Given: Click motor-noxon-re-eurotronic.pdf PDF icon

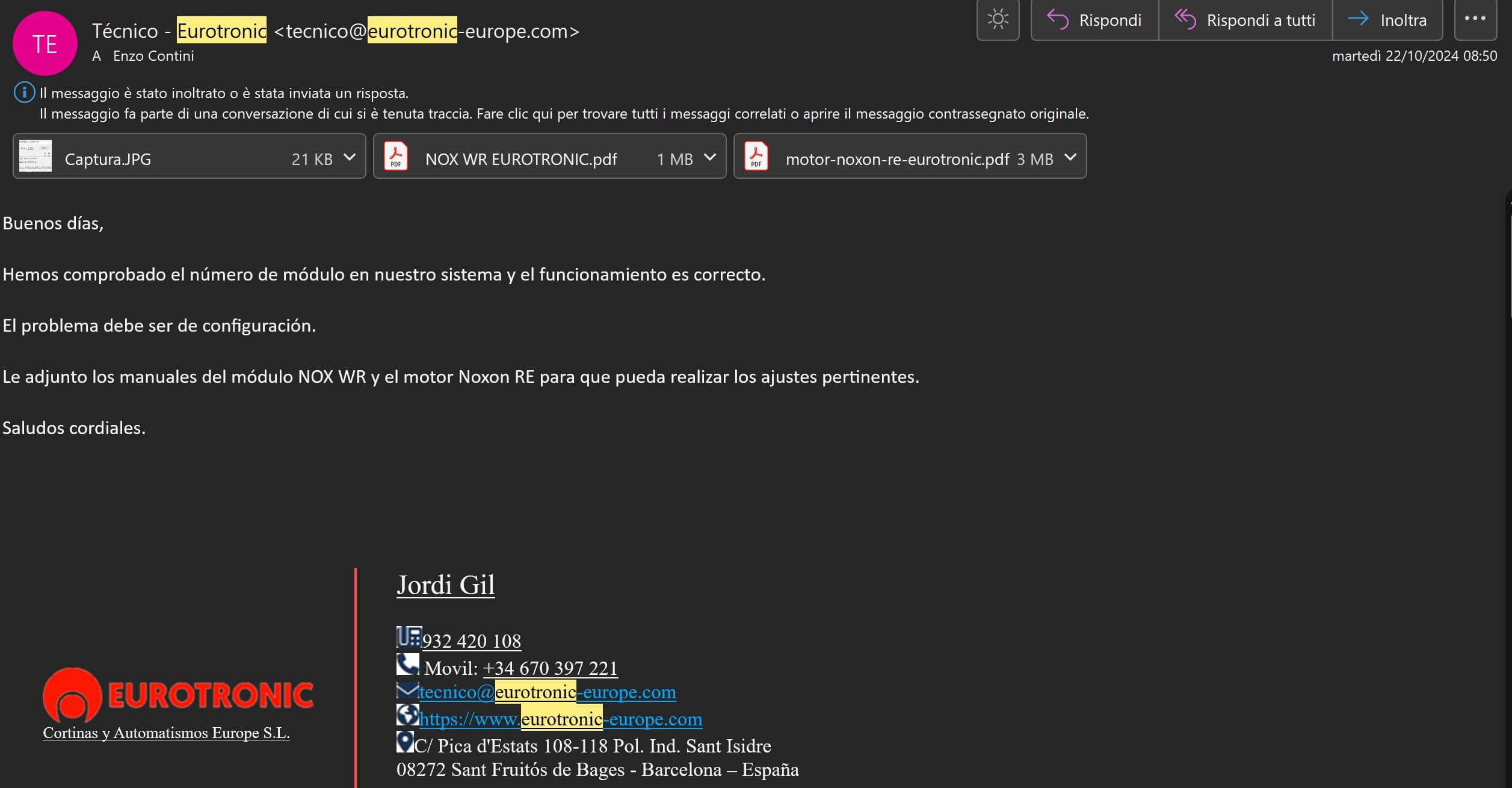Looking at the screenshot, I should pos(756,157).
